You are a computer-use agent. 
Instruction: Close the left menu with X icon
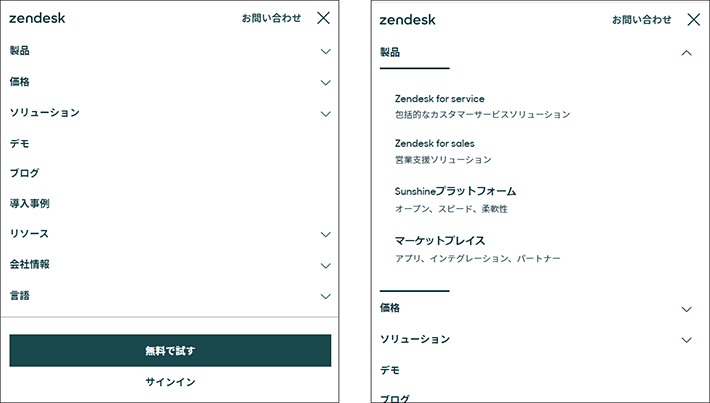323,18
